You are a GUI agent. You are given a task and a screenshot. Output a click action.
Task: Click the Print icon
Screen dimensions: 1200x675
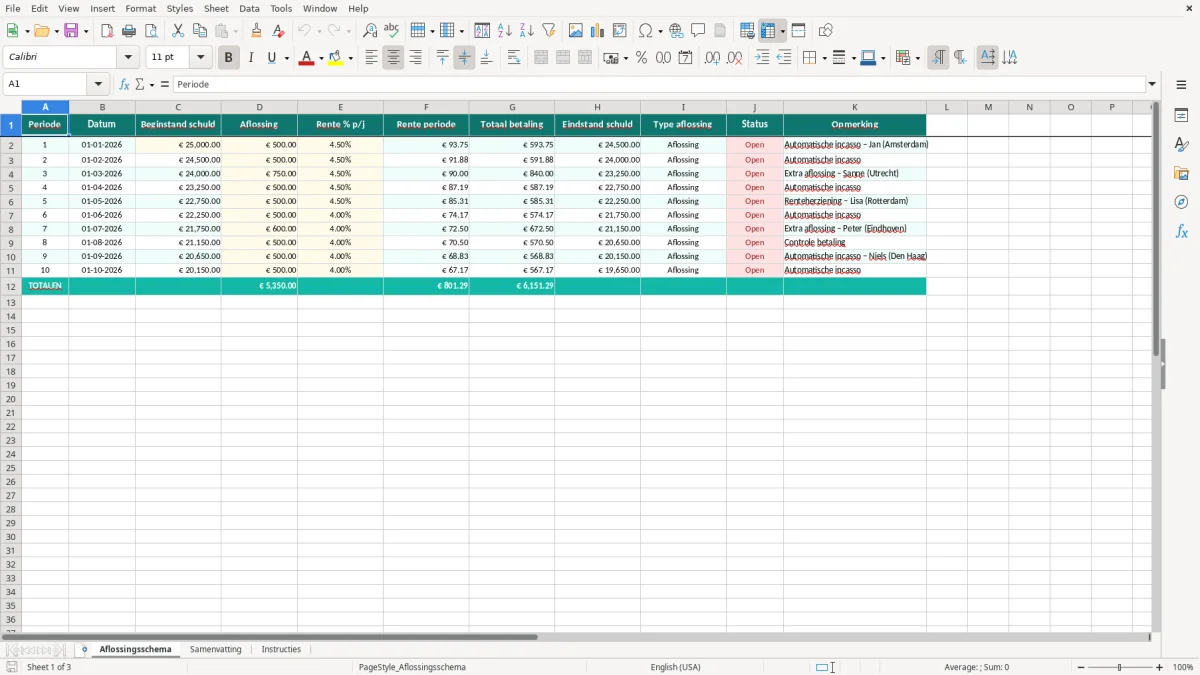129,31
